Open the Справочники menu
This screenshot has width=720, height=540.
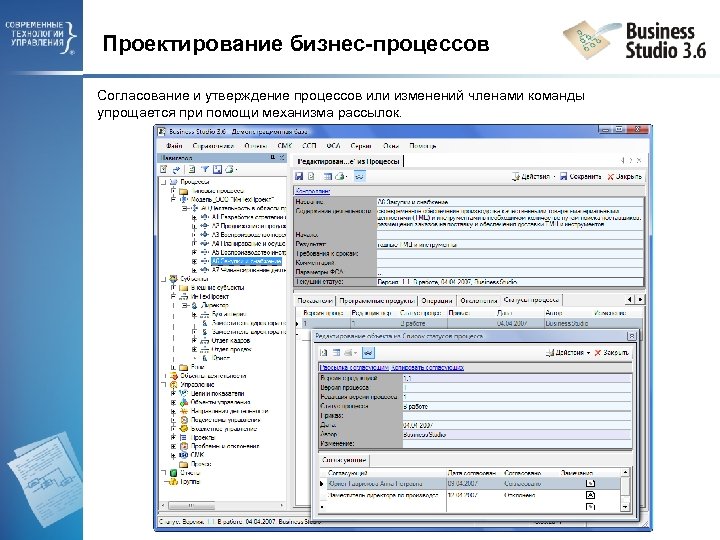click(x=213, y=146)
